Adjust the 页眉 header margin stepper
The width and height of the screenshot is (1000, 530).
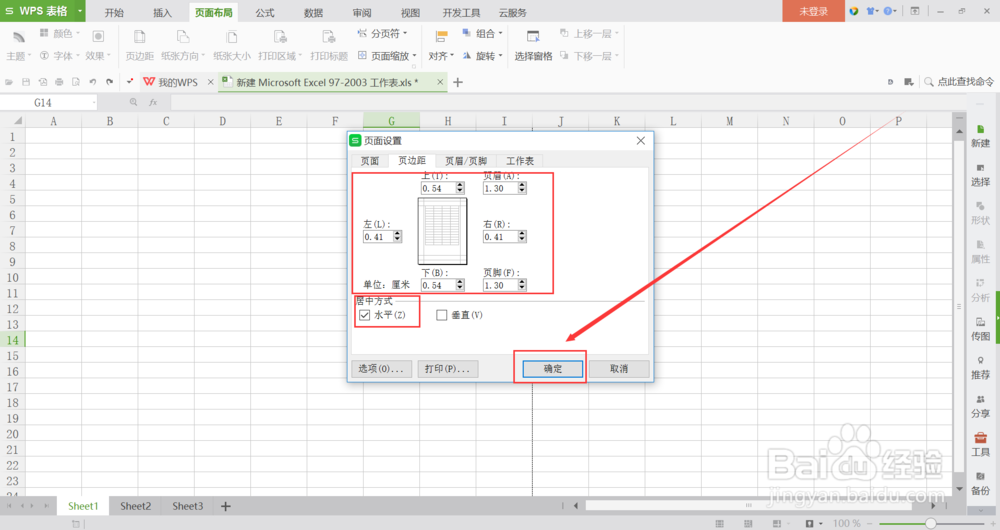coord(522,188)
